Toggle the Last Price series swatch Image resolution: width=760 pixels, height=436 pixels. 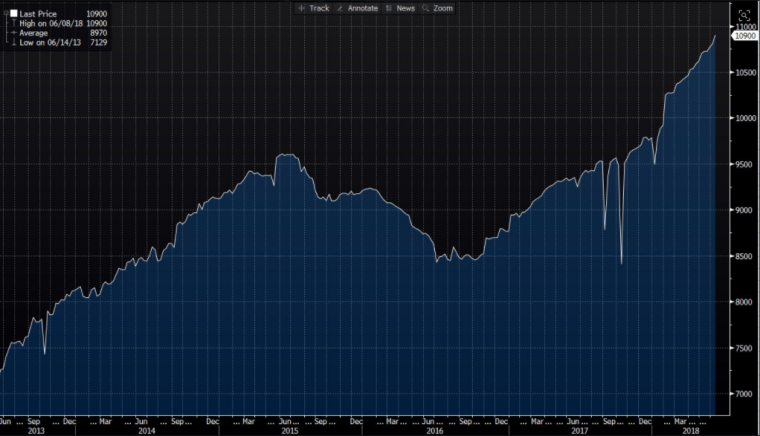14,14
